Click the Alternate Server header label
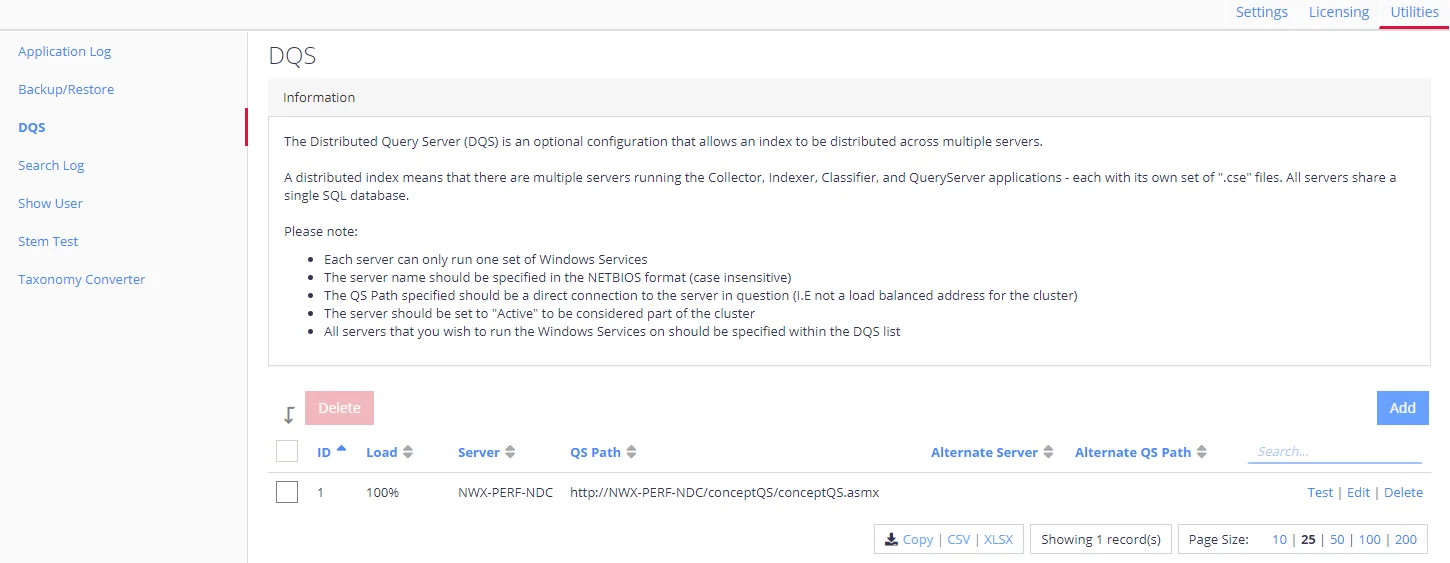Screen dimensions: 1450x563 [x=984, y=452]
